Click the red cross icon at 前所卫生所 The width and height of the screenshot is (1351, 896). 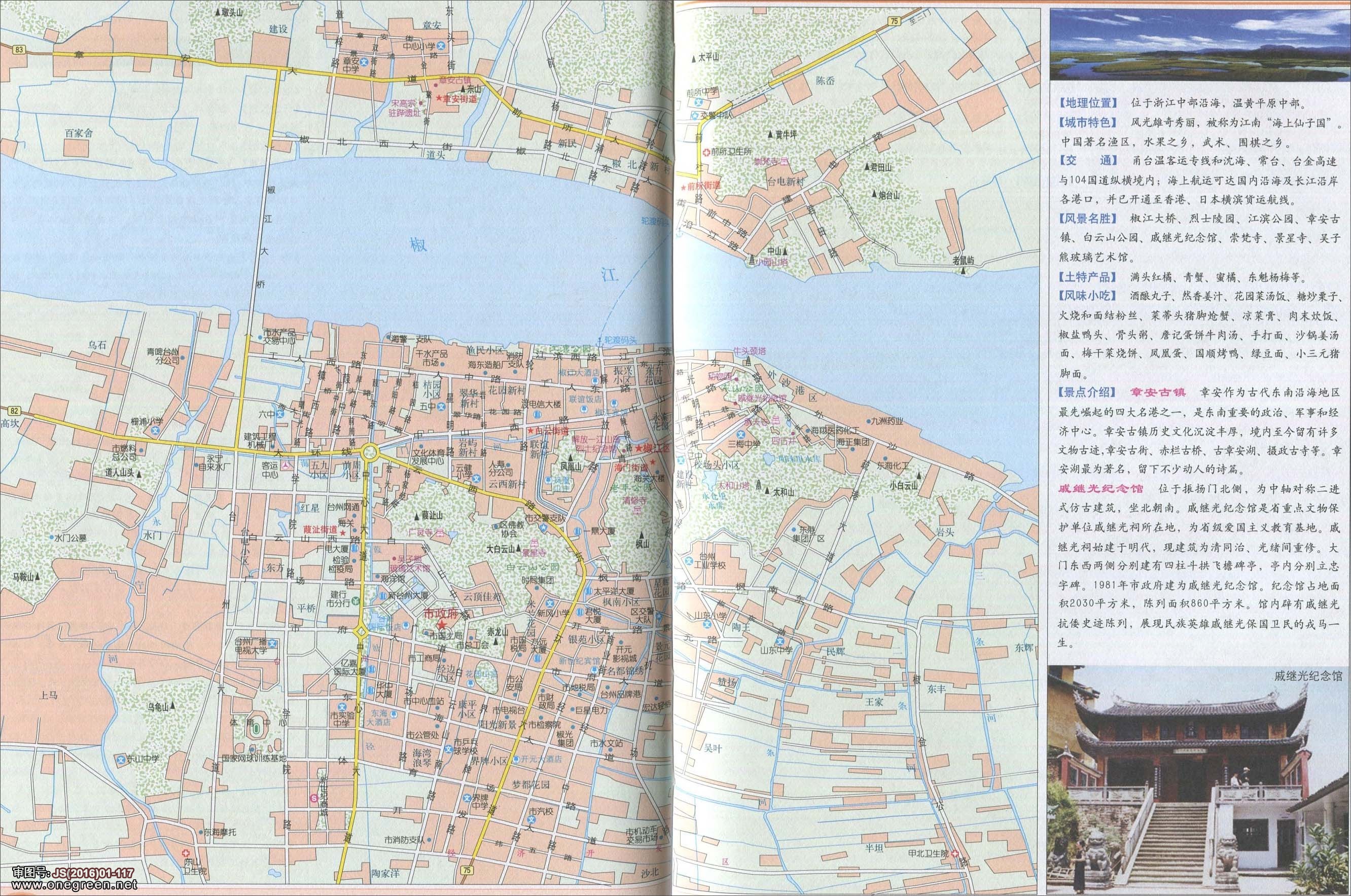(707, 152)
